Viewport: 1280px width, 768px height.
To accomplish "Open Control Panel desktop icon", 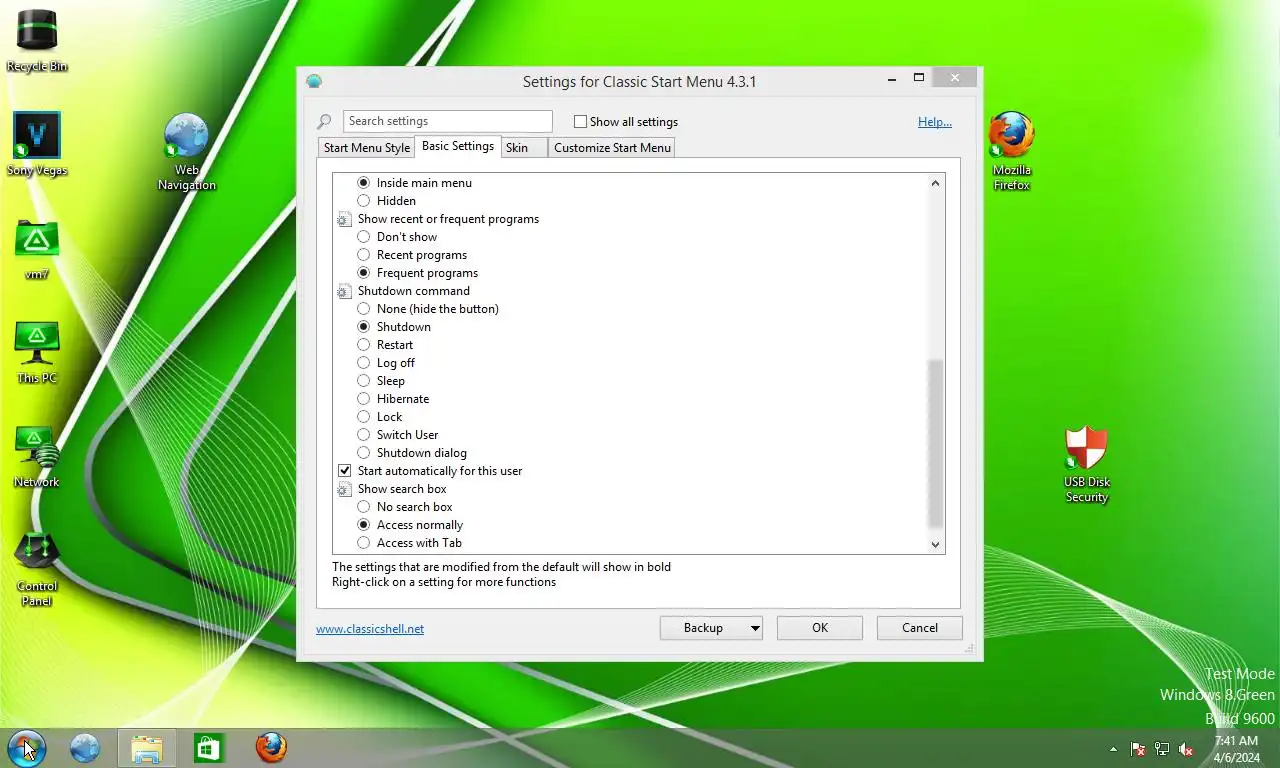I will [37, 569].
